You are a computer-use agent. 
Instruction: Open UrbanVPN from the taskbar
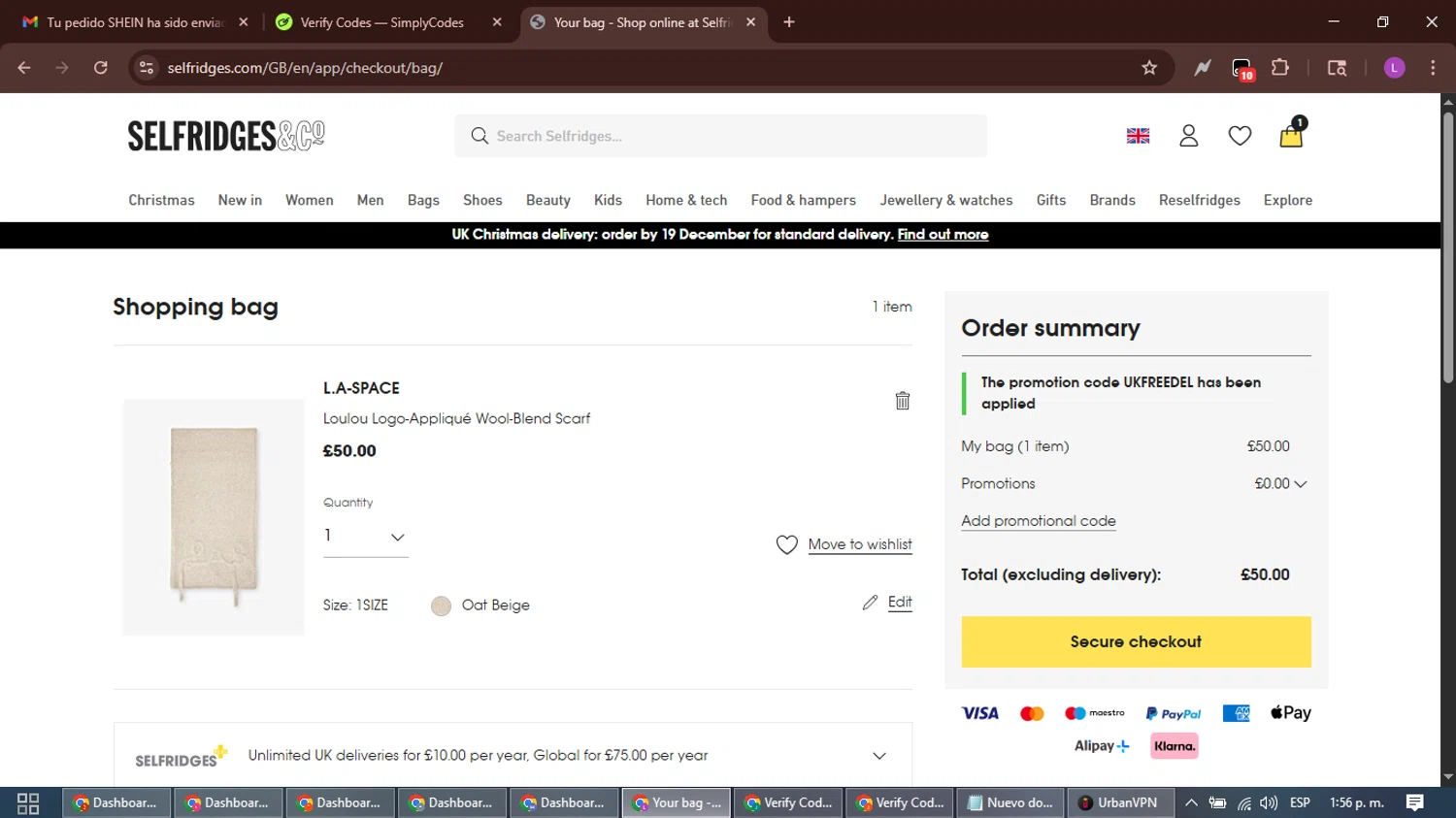[1119, 802]
